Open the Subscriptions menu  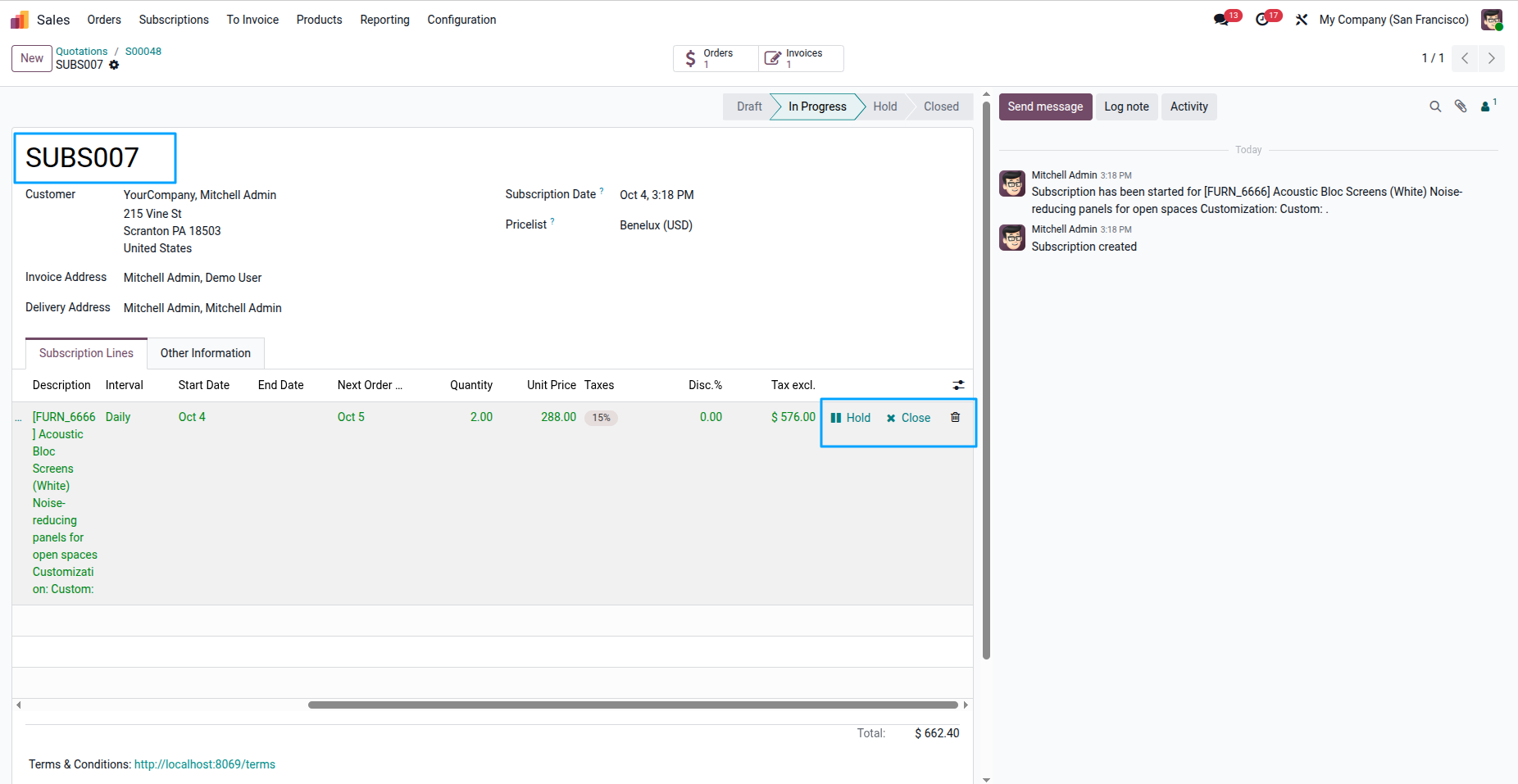(x=174, y=20)
